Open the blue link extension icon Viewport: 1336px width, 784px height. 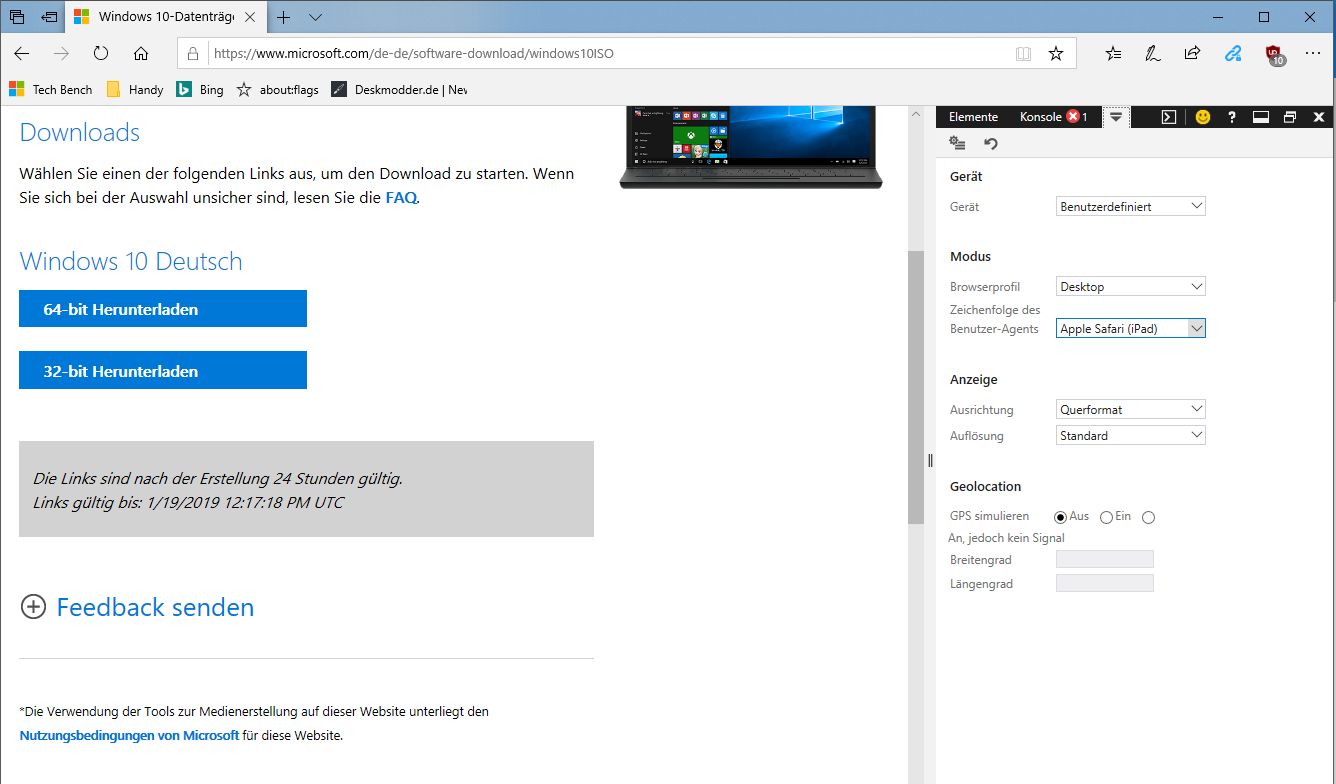(1233, 54)
